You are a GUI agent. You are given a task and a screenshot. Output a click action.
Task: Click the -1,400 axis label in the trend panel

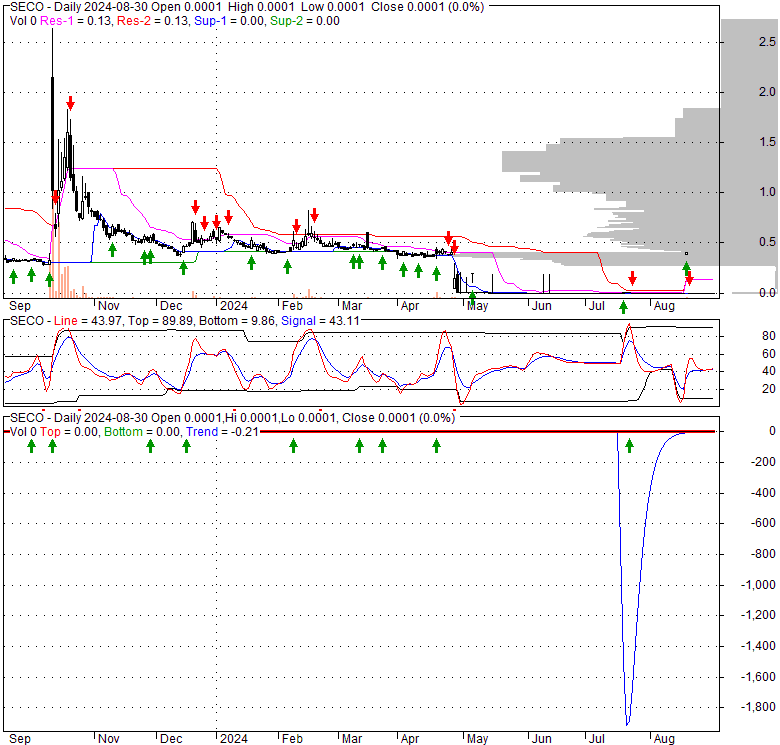[758, 646]
